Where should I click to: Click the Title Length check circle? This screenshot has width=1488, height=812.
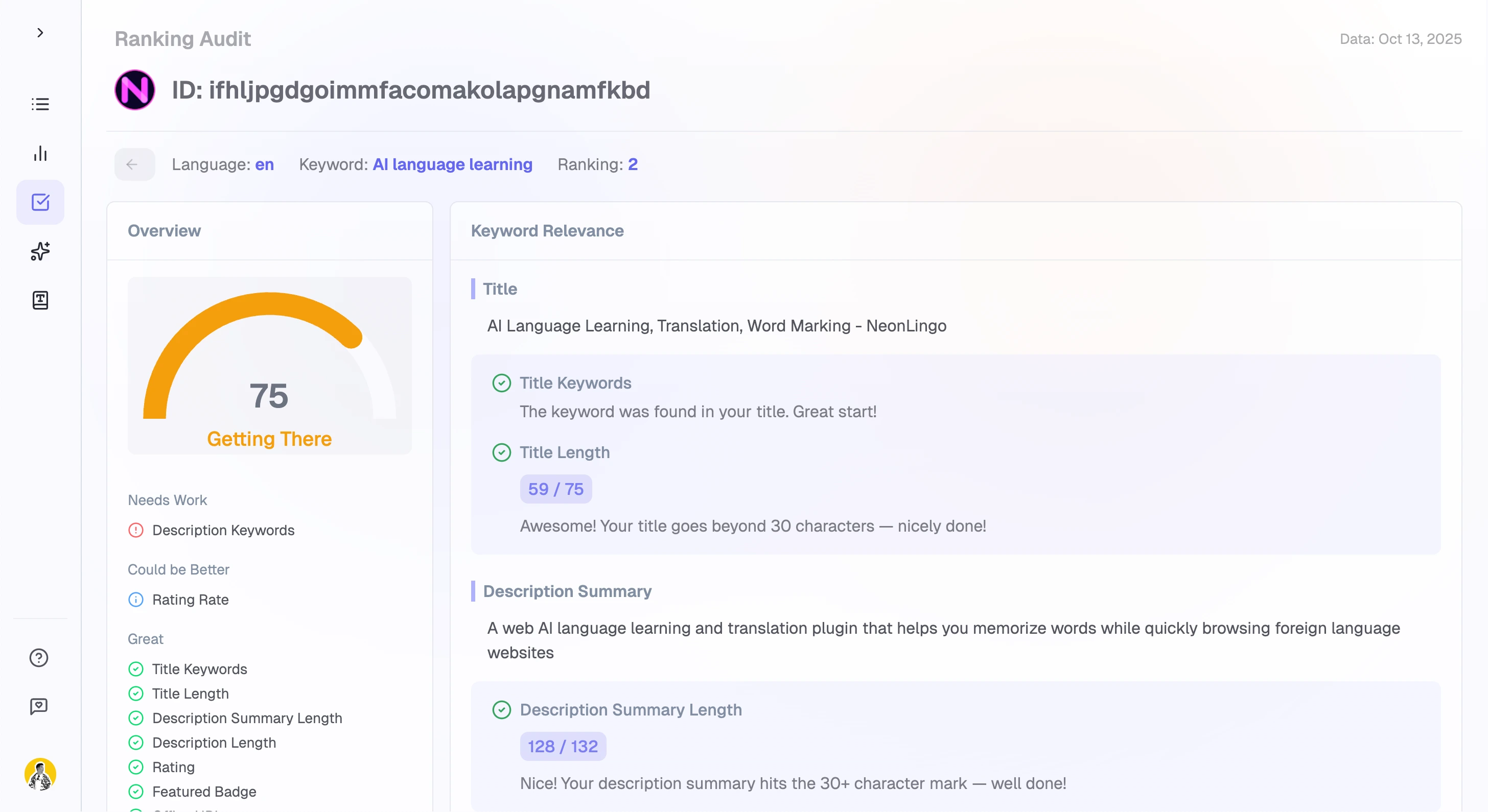(501, 452)
